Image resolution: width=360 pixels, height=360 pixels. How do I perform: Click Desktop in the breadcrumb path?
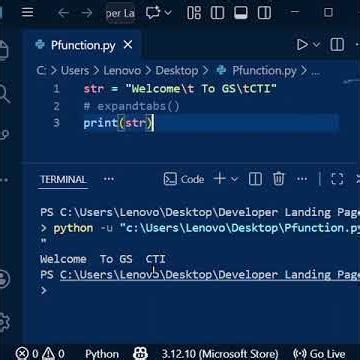point(177,71)
